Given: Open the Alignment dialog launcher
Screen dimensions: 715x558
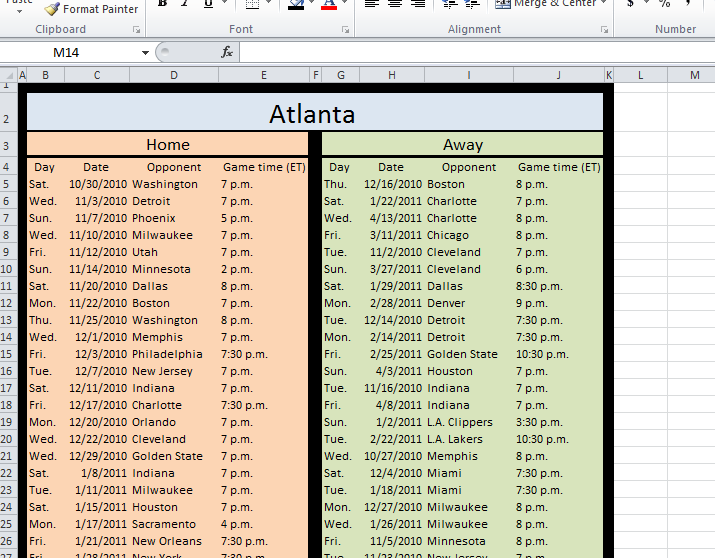Looking at the screenshot, I should [x=604, y=30].
